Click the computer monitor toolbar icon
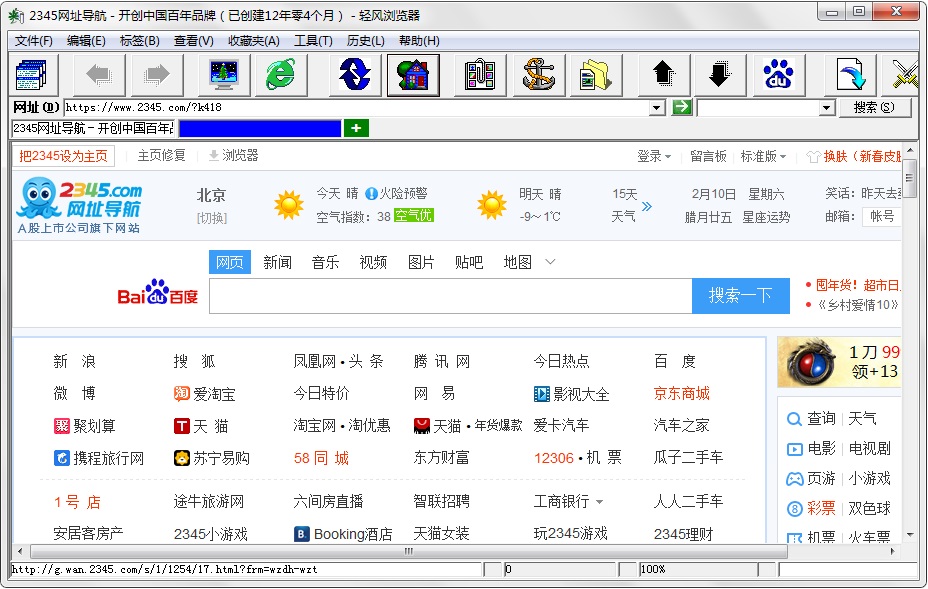Viewport: 928px width, 589px height. [224, 75]
